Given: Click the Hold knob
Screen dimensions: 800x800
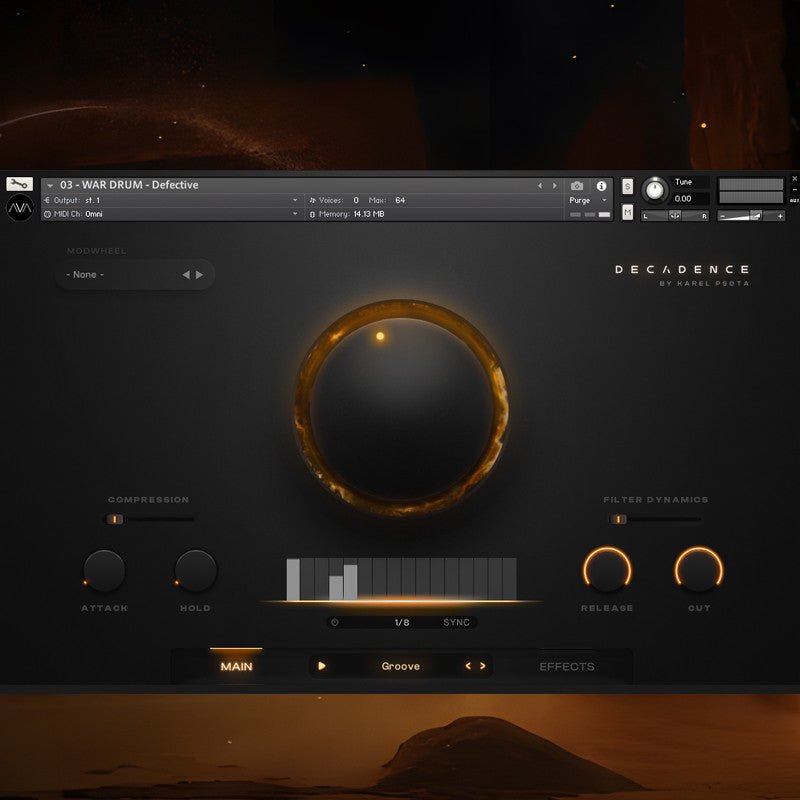Looking at the screenshot, I should (195, 570).
